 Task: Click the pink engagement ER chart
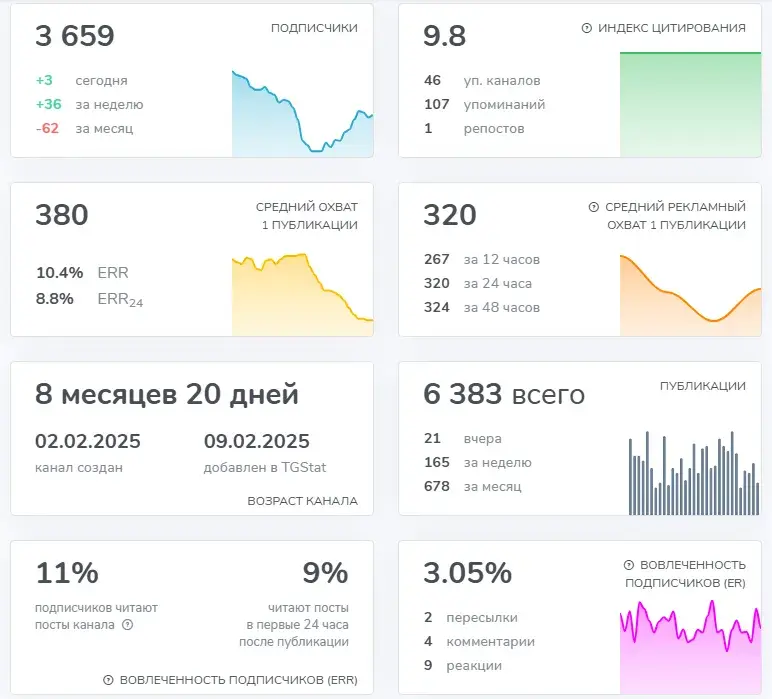(x=690, y=647)
